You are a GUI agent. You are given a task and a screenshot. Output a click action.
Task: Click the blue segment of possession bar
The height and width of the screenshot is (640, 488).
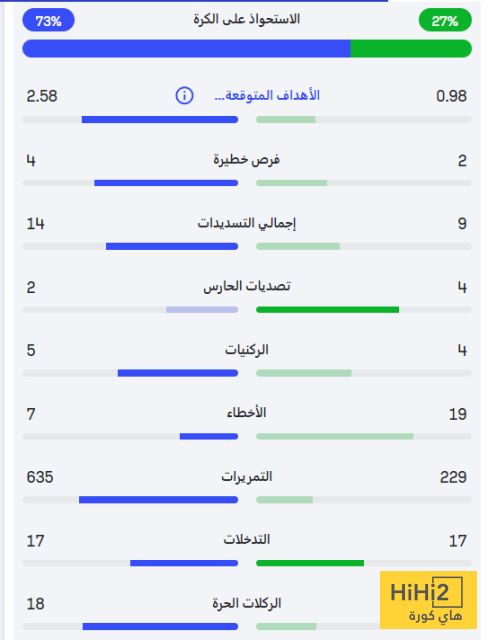pyautogui.click(x=186, y=49)
